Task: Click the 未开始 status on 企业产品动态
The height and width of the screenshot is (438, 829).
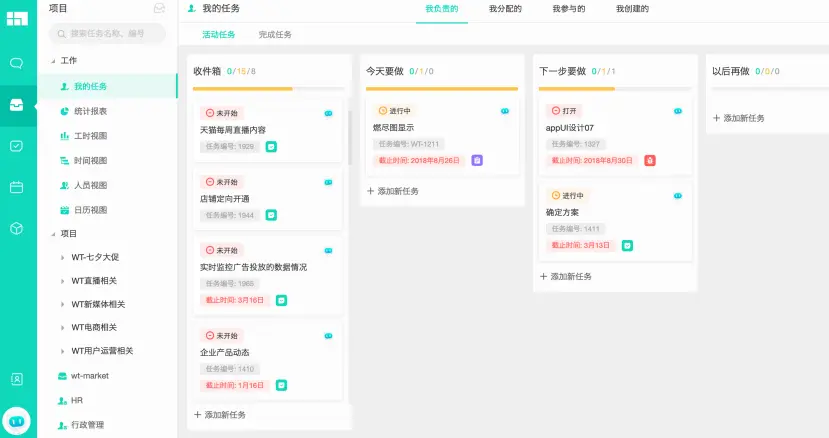Action: (x=222, y=335)
